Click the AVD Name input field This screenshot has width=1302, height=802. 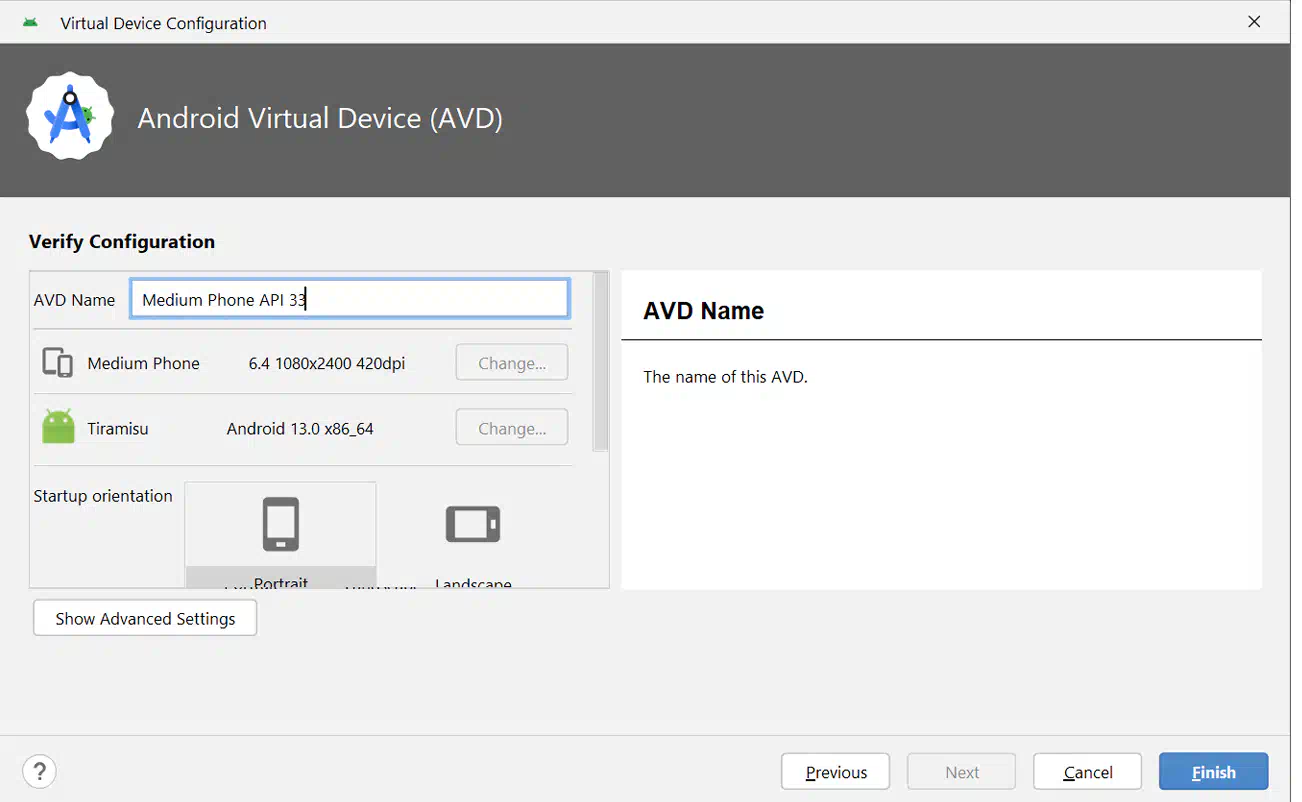pos(350,299)
